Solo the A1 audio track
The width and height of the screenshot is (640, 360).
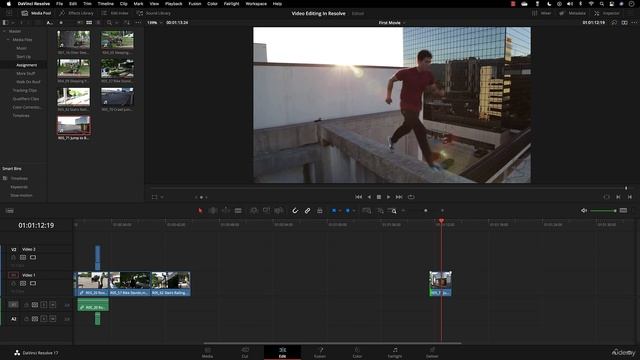[x=44, y=305]
